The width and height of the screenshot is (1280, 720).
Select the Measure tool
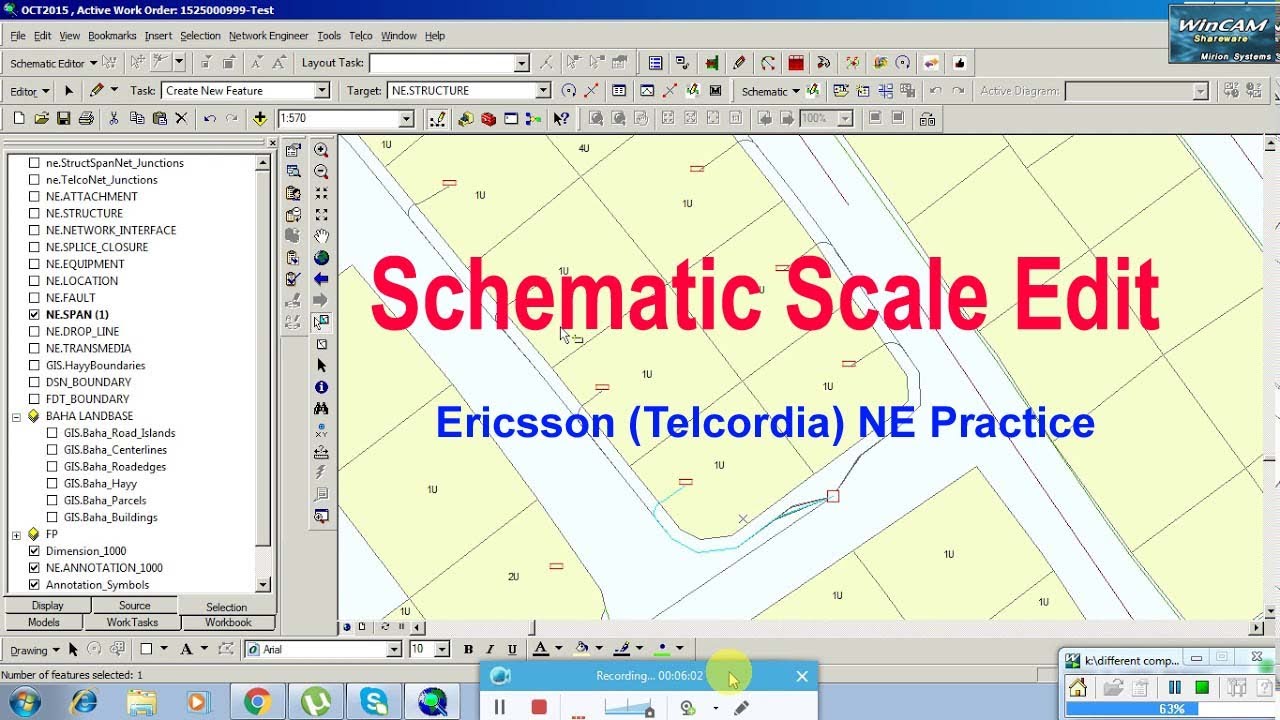click(x=321, y=452)
